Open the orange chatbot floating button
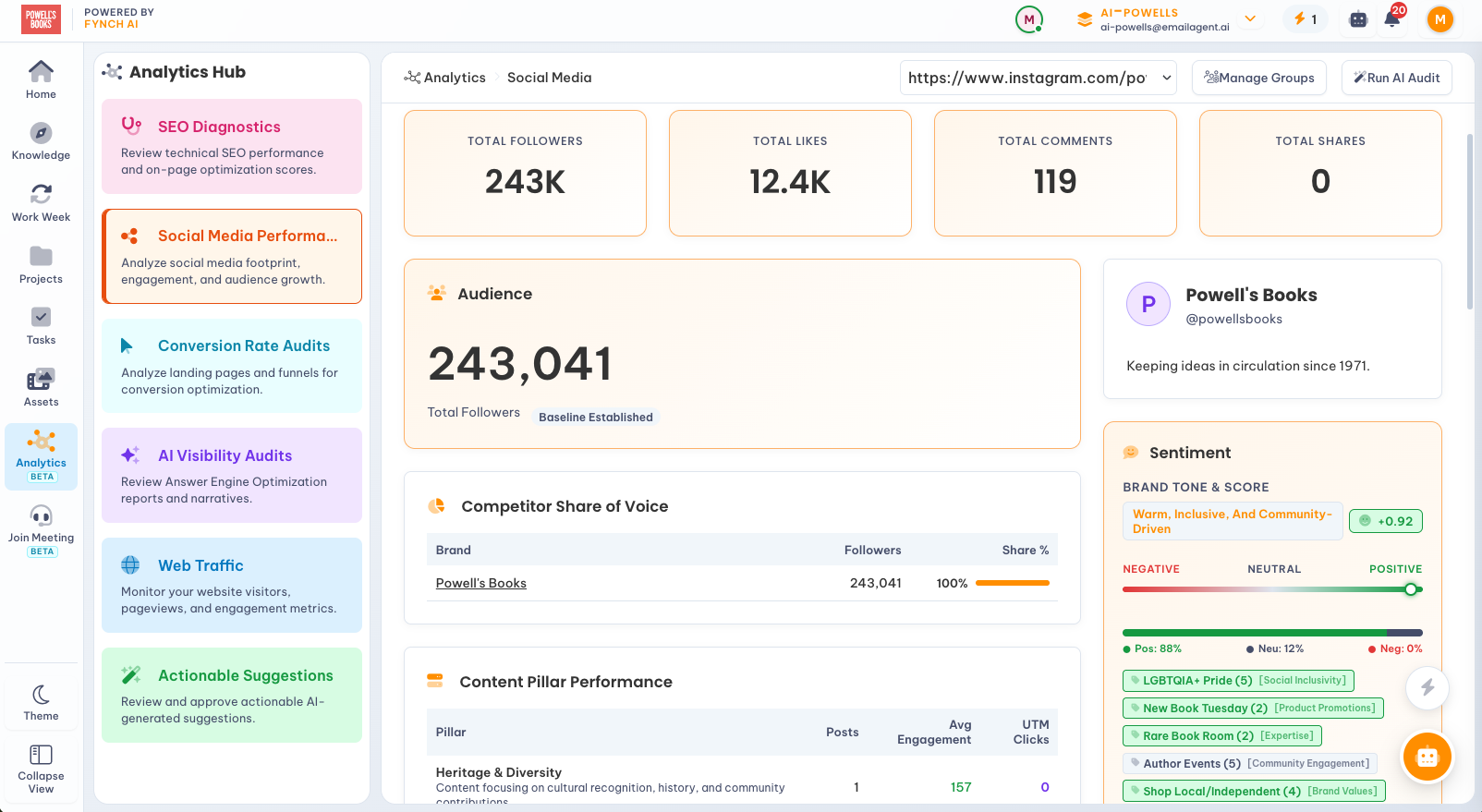 (x=1427, y=757)
